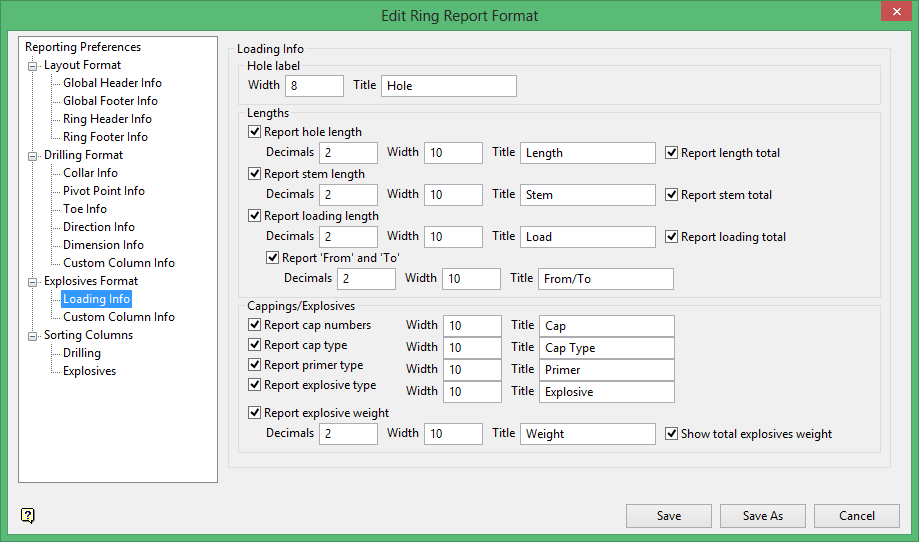Click the Save button
Viewport: 919px width, 542px height.
click(x=669, y=516)
